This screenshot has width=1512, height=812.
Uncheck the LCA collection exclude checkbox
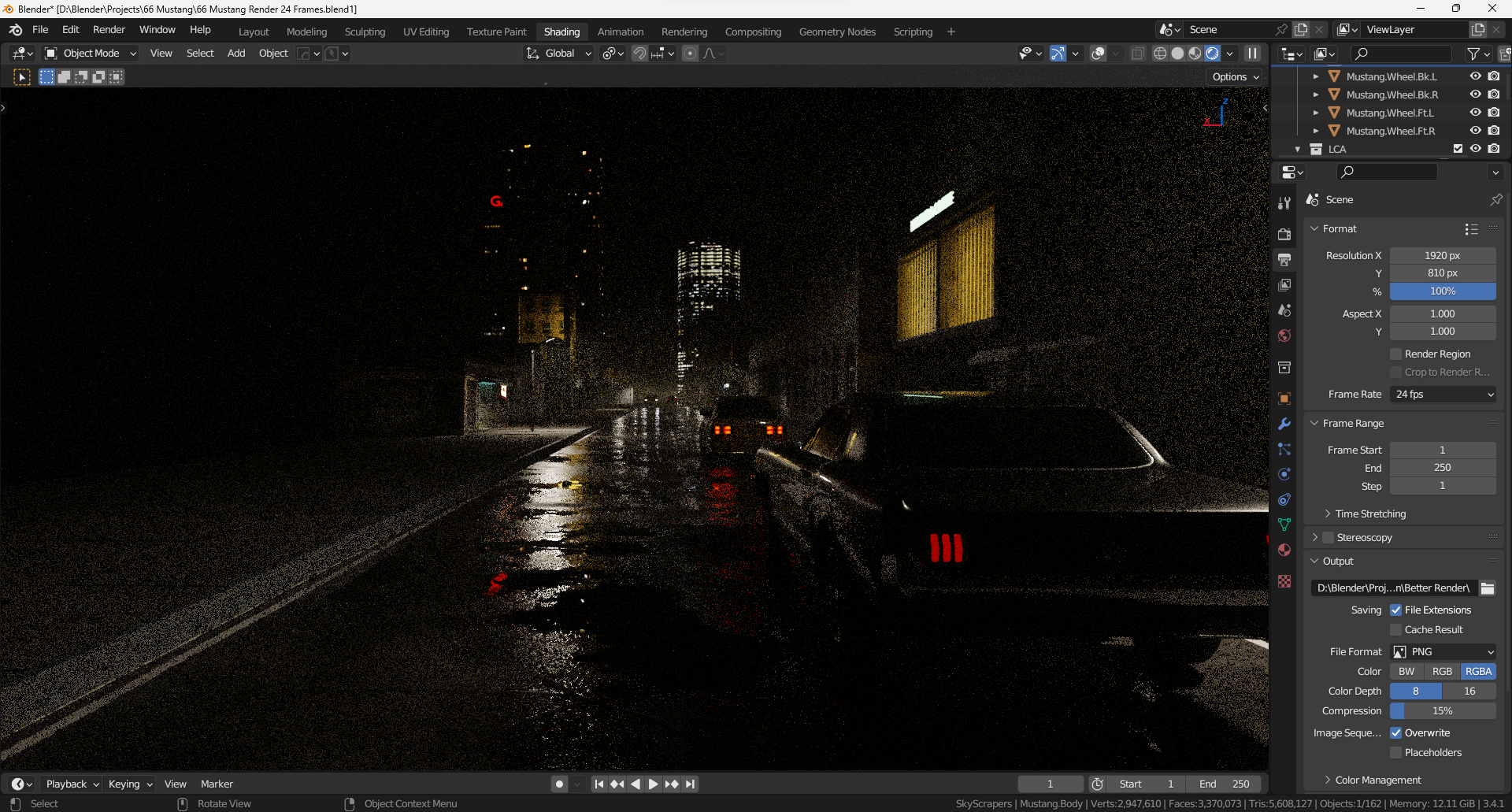click(1458, 149)
